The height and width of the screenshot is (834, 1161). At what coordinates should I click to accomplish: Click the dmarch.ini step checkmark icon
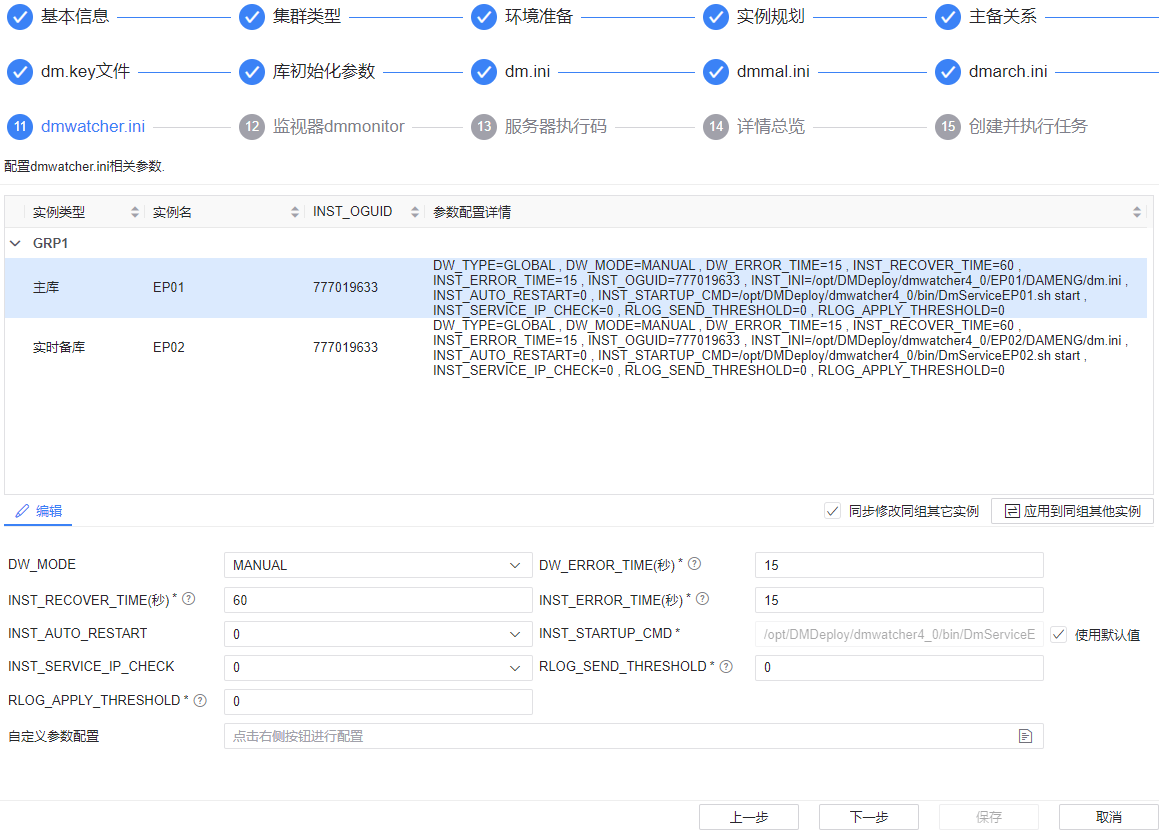[x=948, y=72]
